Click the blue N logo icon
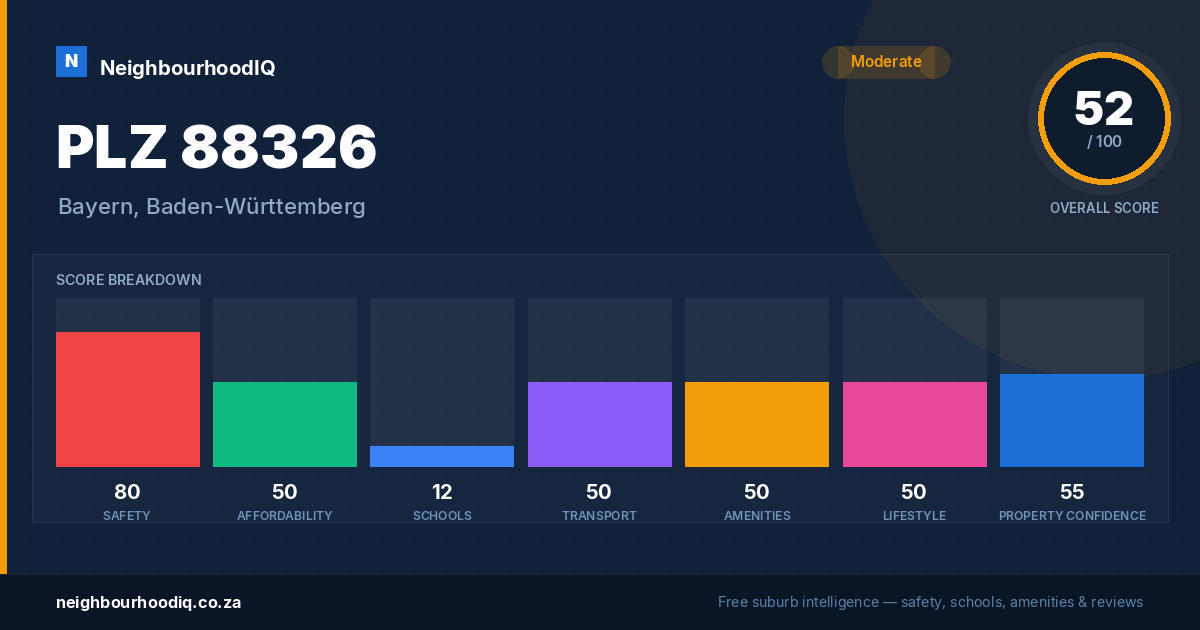The width and height of the screenshot is (1200, 630). 71,61
